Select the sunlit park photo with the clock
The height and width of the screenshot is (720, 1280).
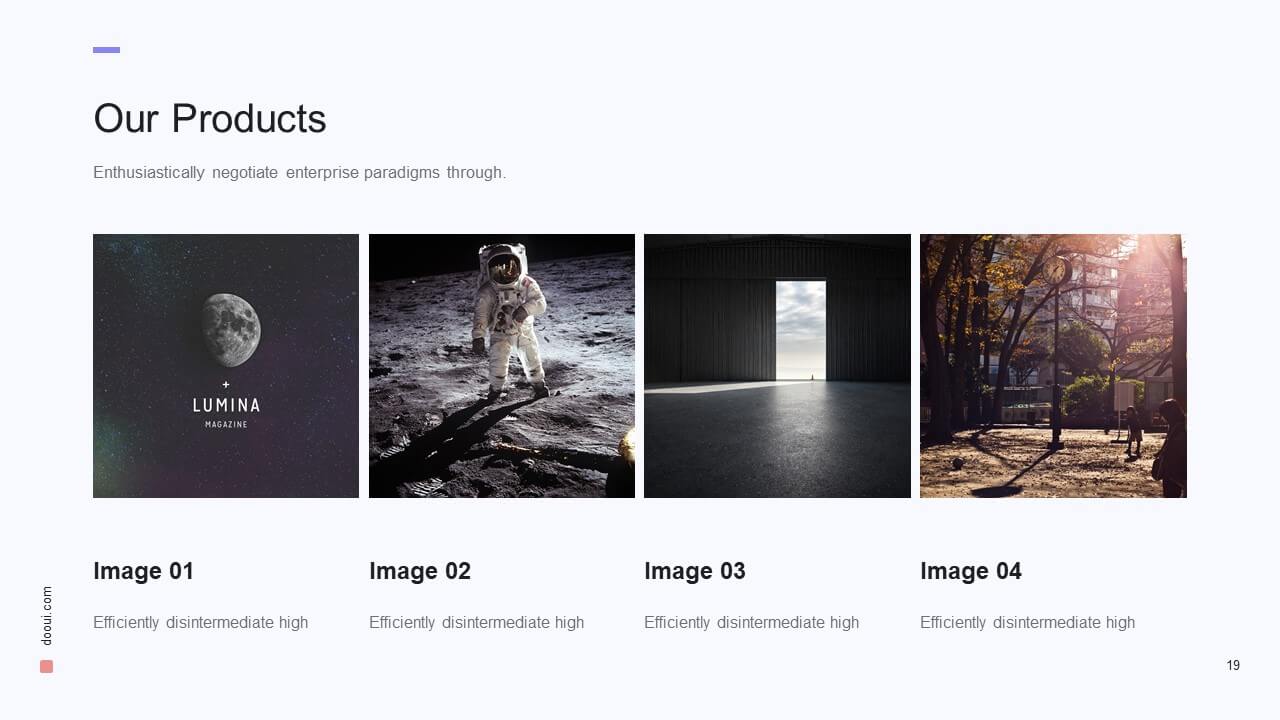(1052, 366)
